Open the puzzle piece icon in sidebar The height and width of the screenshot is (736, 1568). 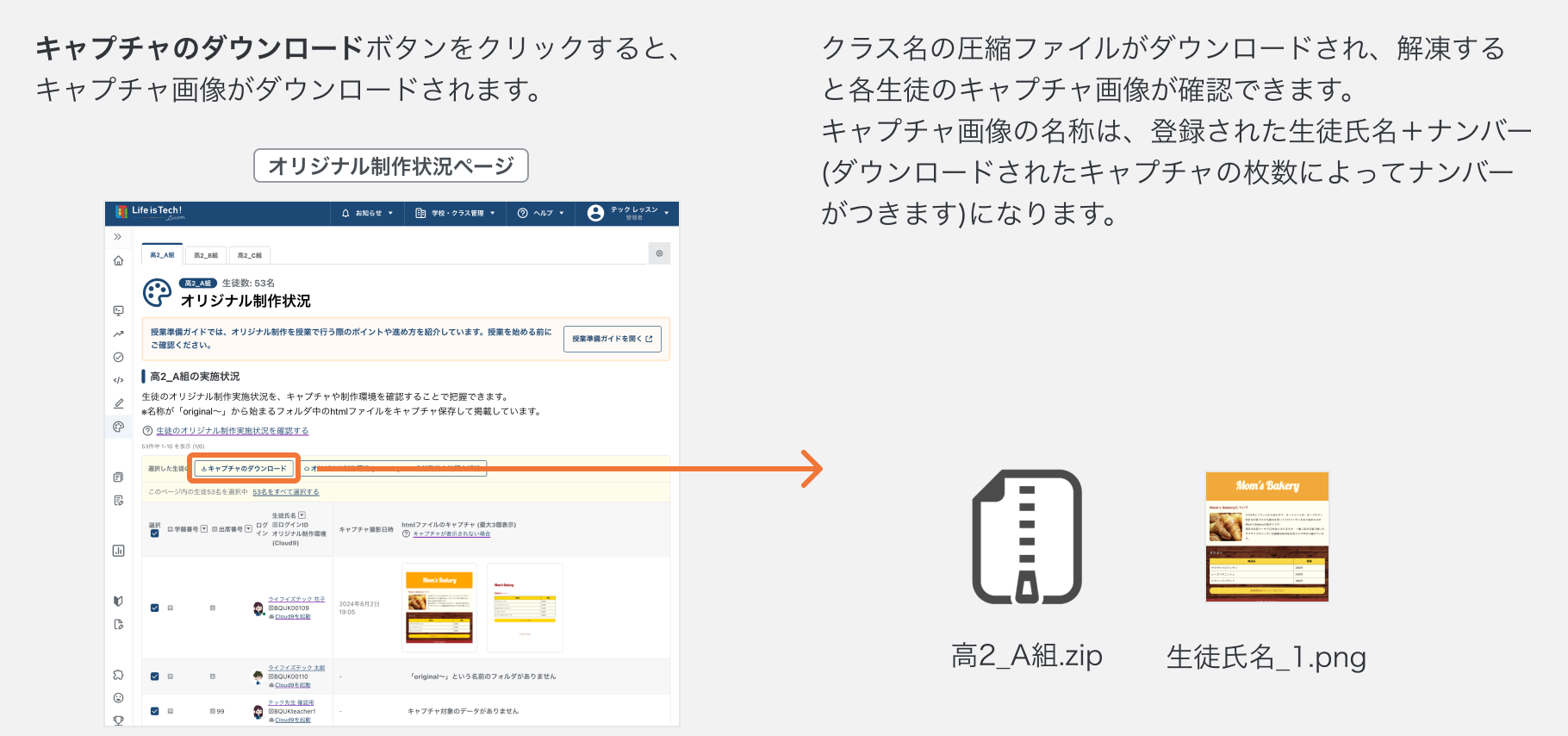(118, 675)
